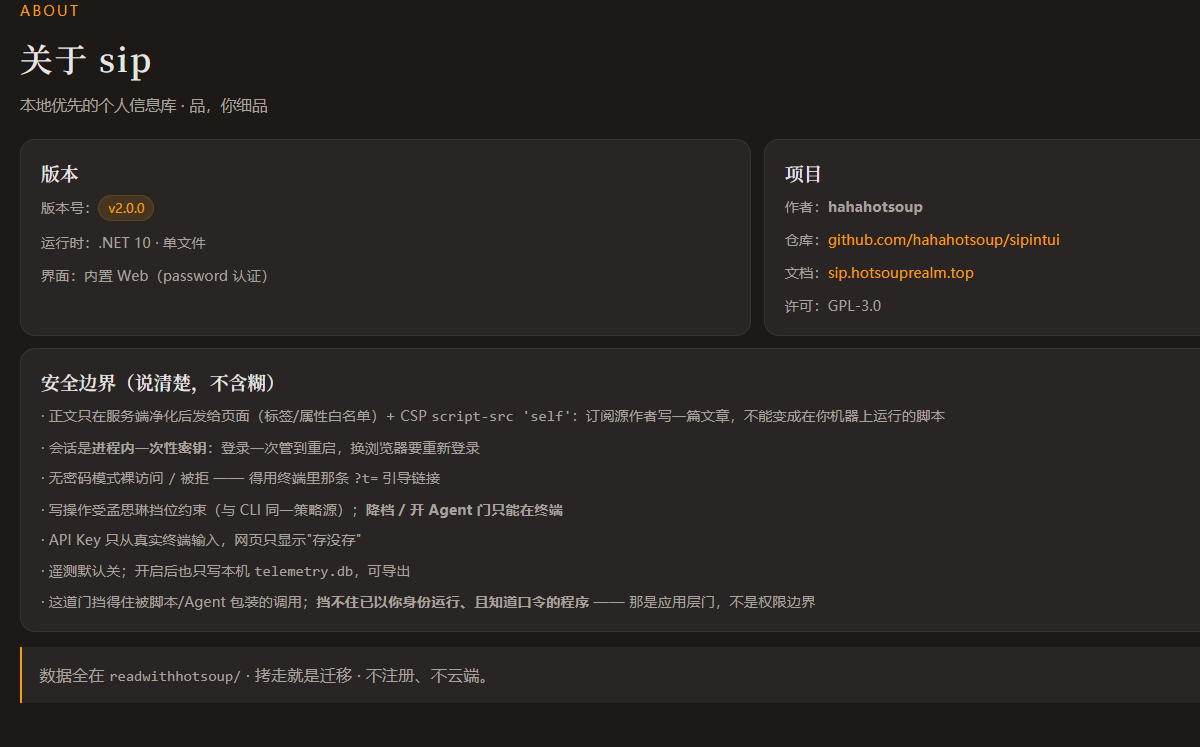
Task: Select the CSP script-src 'self' bullet line
Action: 493,416
